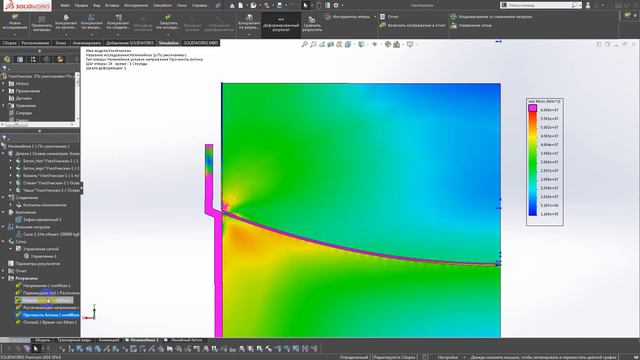Image resolution: width=640 pixels, height=360 pixels.
Task: Click Apply Material icon in Simulation ribbon
Action: pos(42,19)
